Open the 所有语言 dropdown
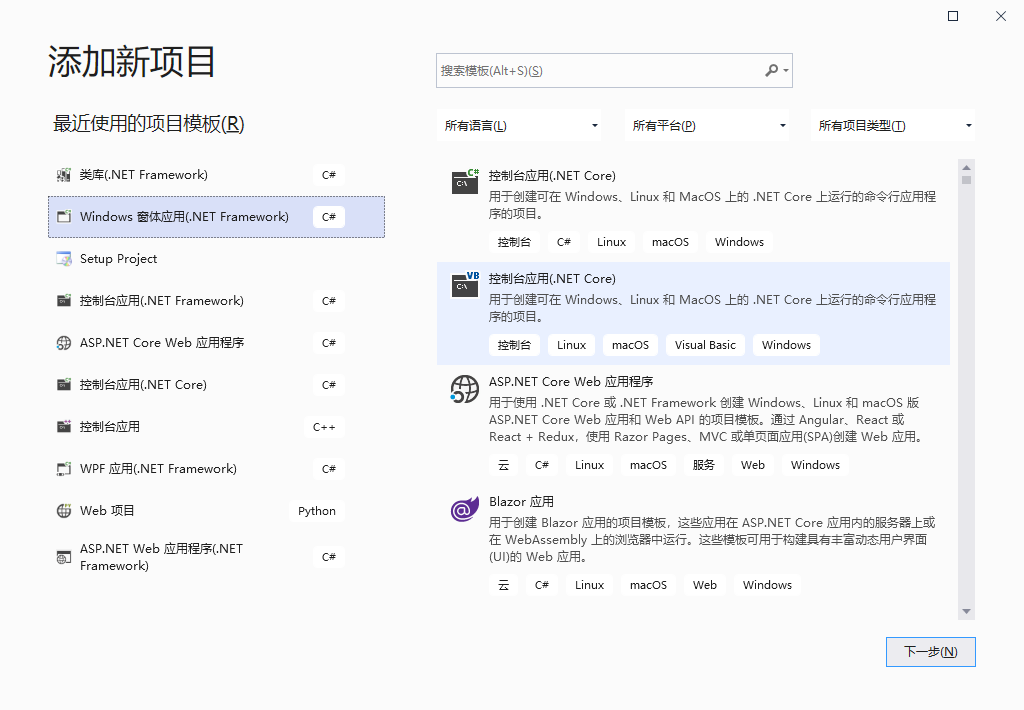The image size is (1024, 710). point(520,125)
